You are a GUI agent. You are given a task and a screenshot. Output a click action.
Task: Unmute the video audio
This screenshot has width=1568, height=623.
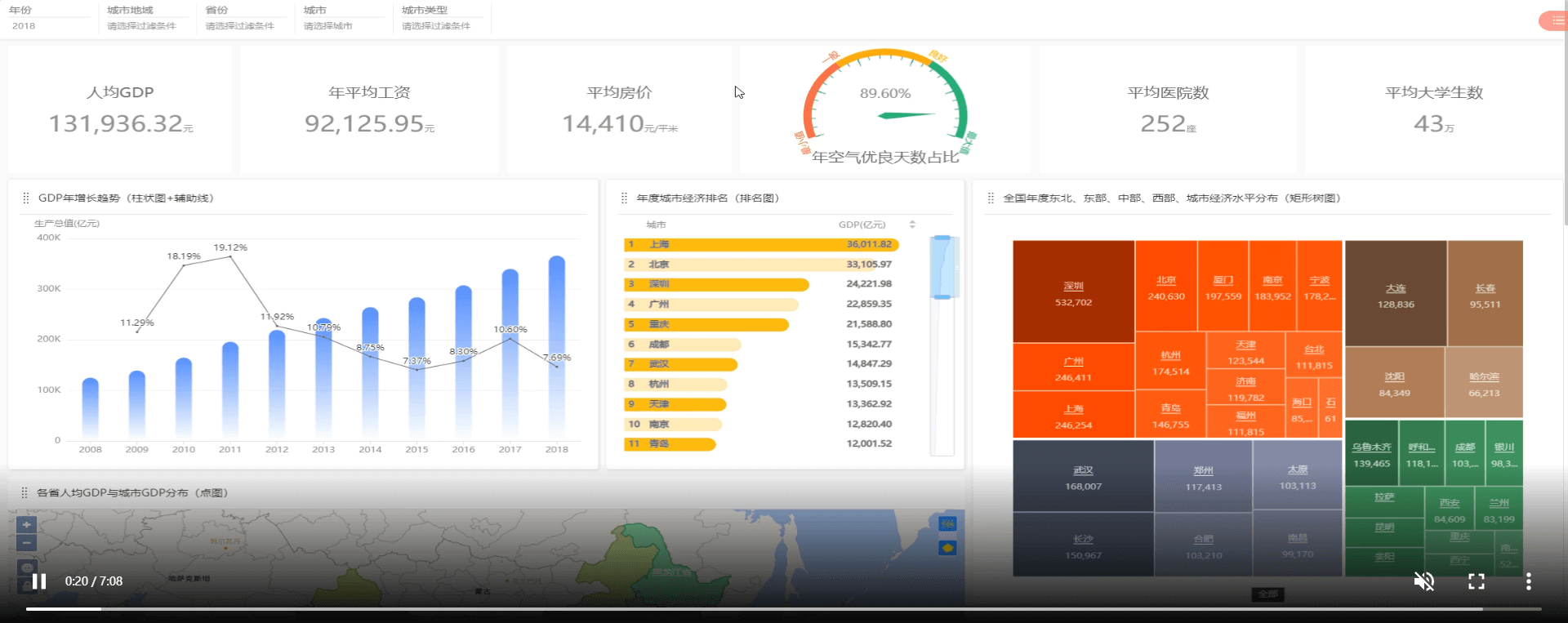(x=1423, y=581)
